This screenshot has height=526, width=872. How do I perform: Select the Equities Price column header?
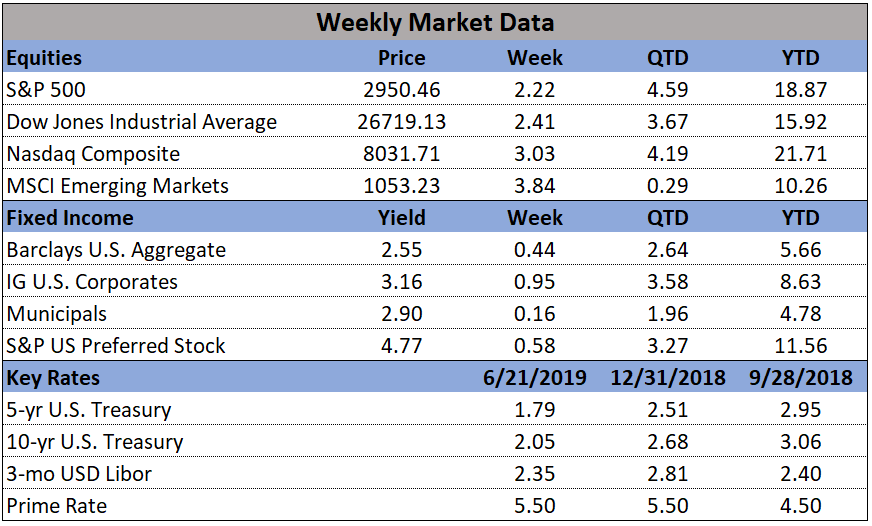pyautogui.click(x=402, y=58)
